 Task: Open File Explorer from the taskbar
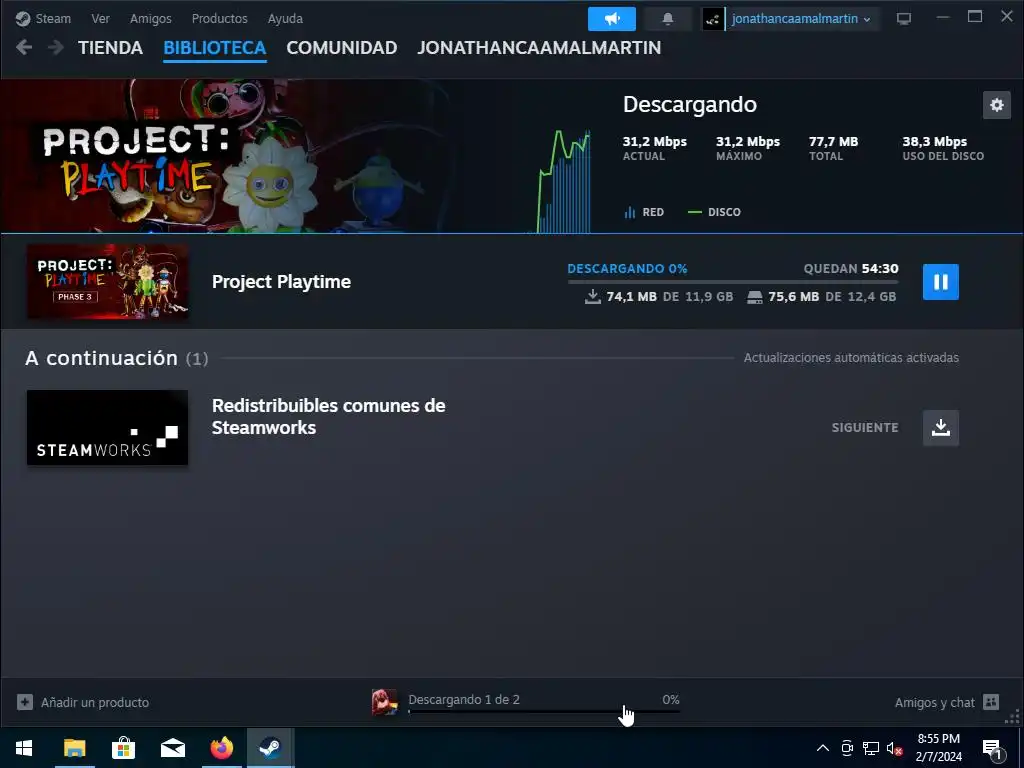click(x=74, y=748)
